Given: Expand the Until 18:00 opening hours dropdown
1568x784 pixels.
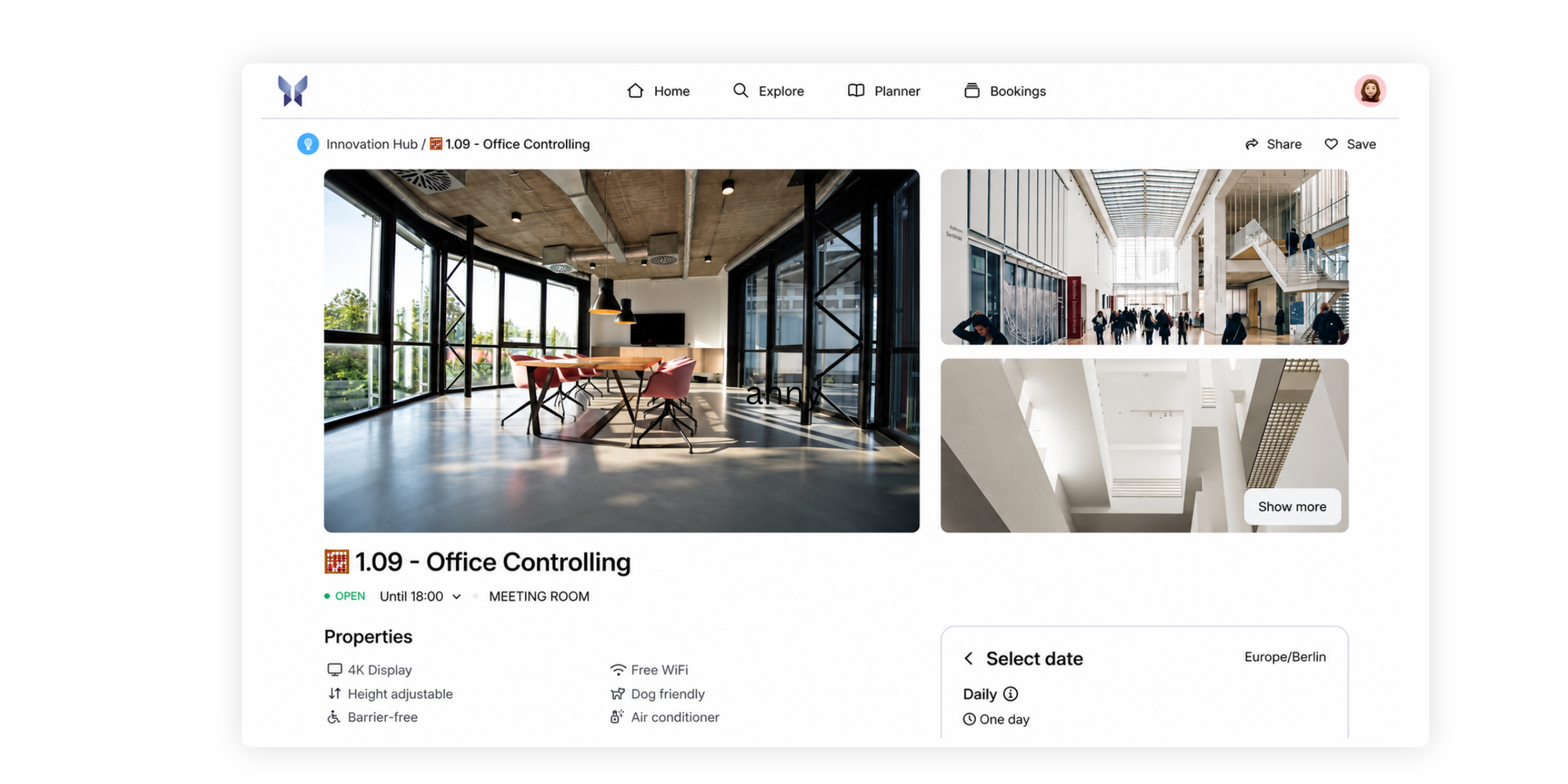Looking at the screenshot, I should point(420,597).
